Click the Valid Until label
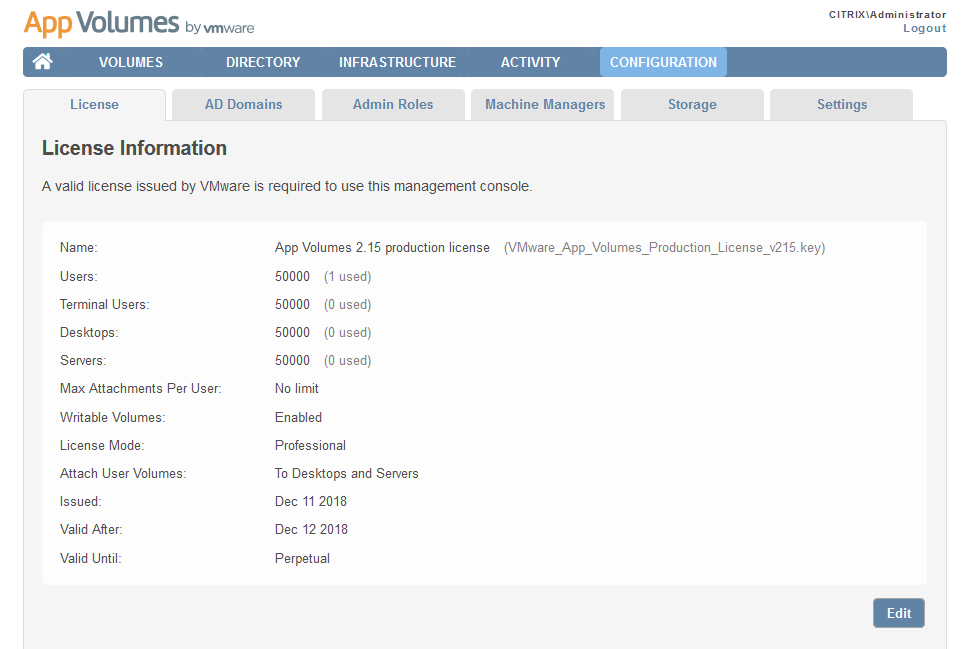This screenshot has width=970, height=649. click(90, 559)
